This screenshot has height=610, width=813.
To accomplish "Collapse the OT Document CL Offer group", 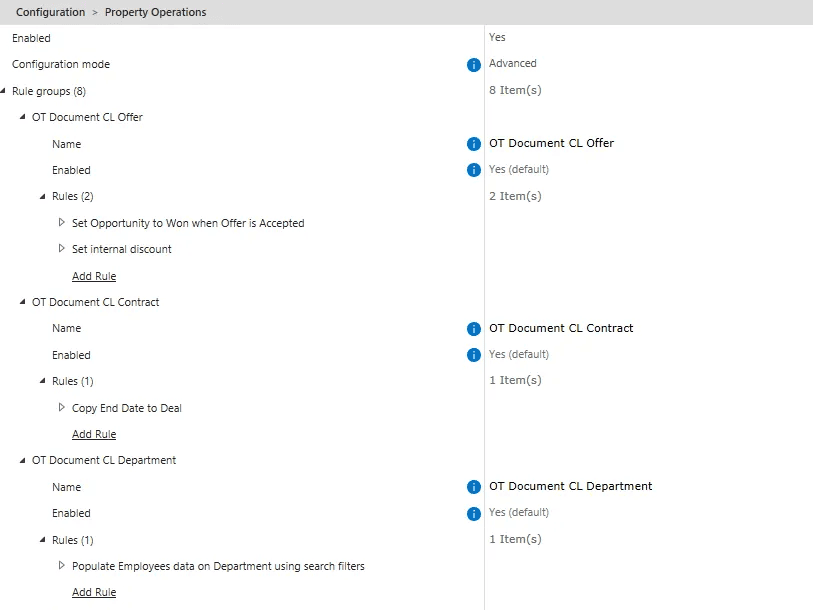I will 23,117.
